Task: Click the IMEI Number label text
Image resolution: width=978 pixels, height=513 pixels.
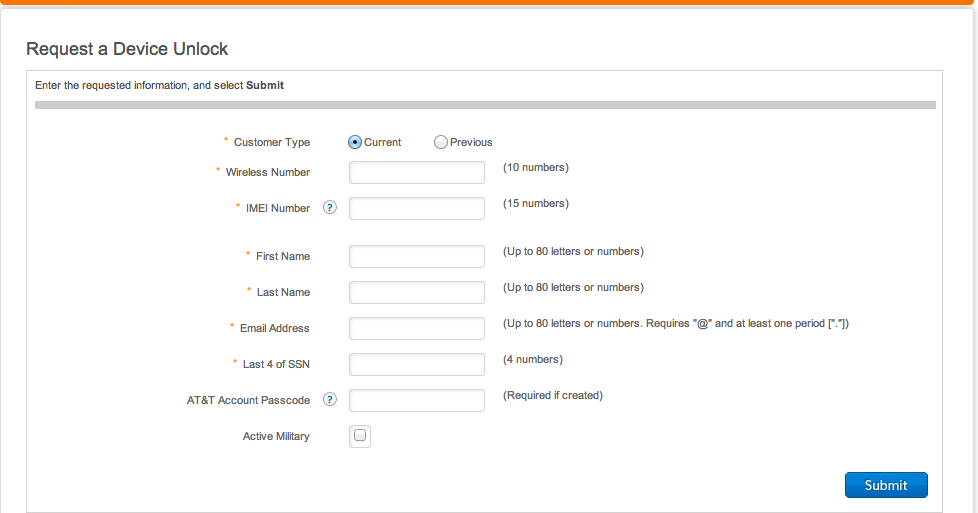Action: [278, 208]
